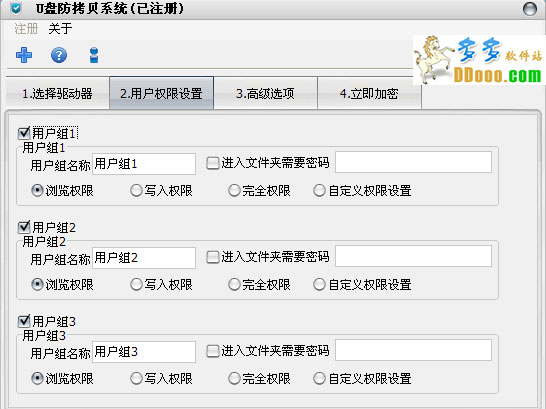Select 浏览权限 radio for 用户组1
546x409 pixels.
37,190
